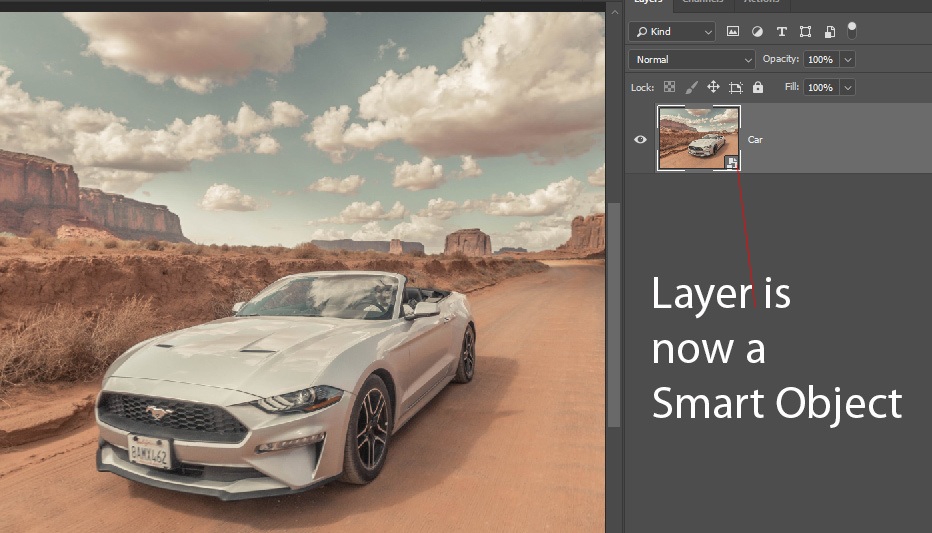Screen dimensions: 932x533
Task: Click prevent artboard auto-nesting lock icon
Action: coord(736,88)
